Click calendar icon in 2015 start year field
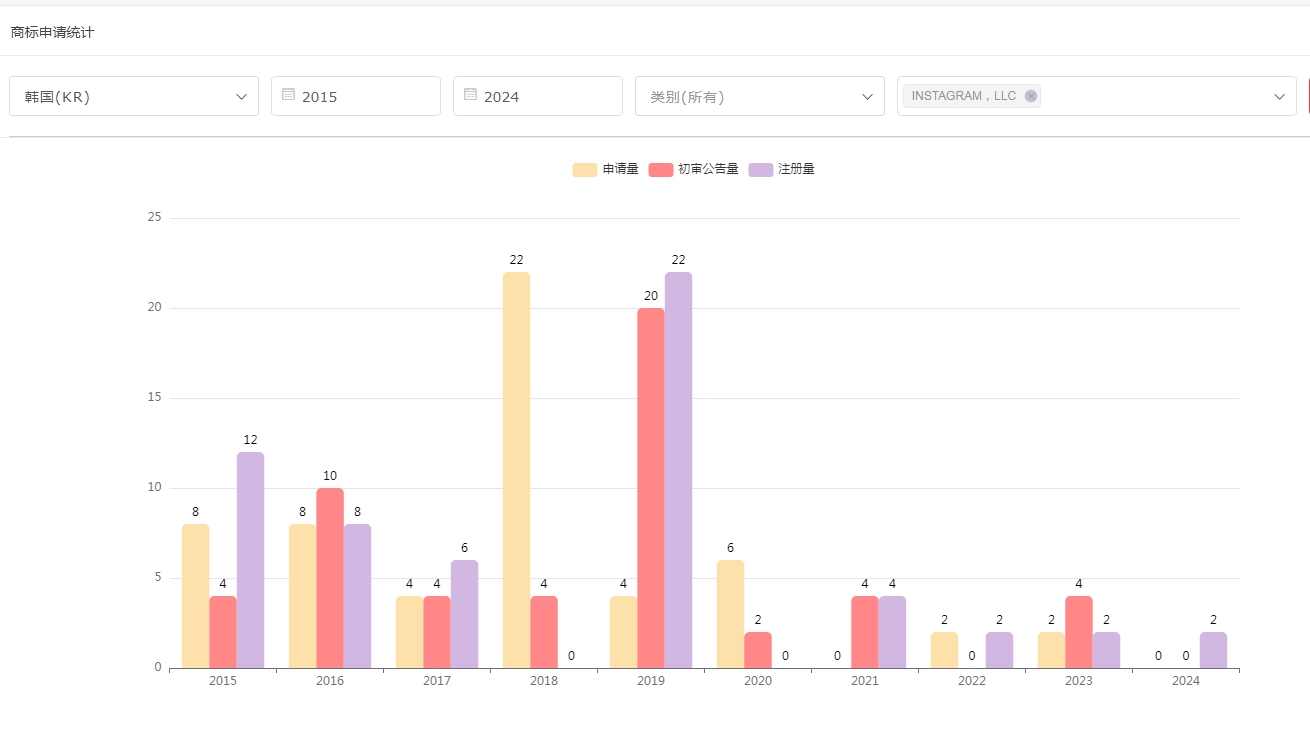The width and height of the screenshot is (1310, 734). click(288, 95)
